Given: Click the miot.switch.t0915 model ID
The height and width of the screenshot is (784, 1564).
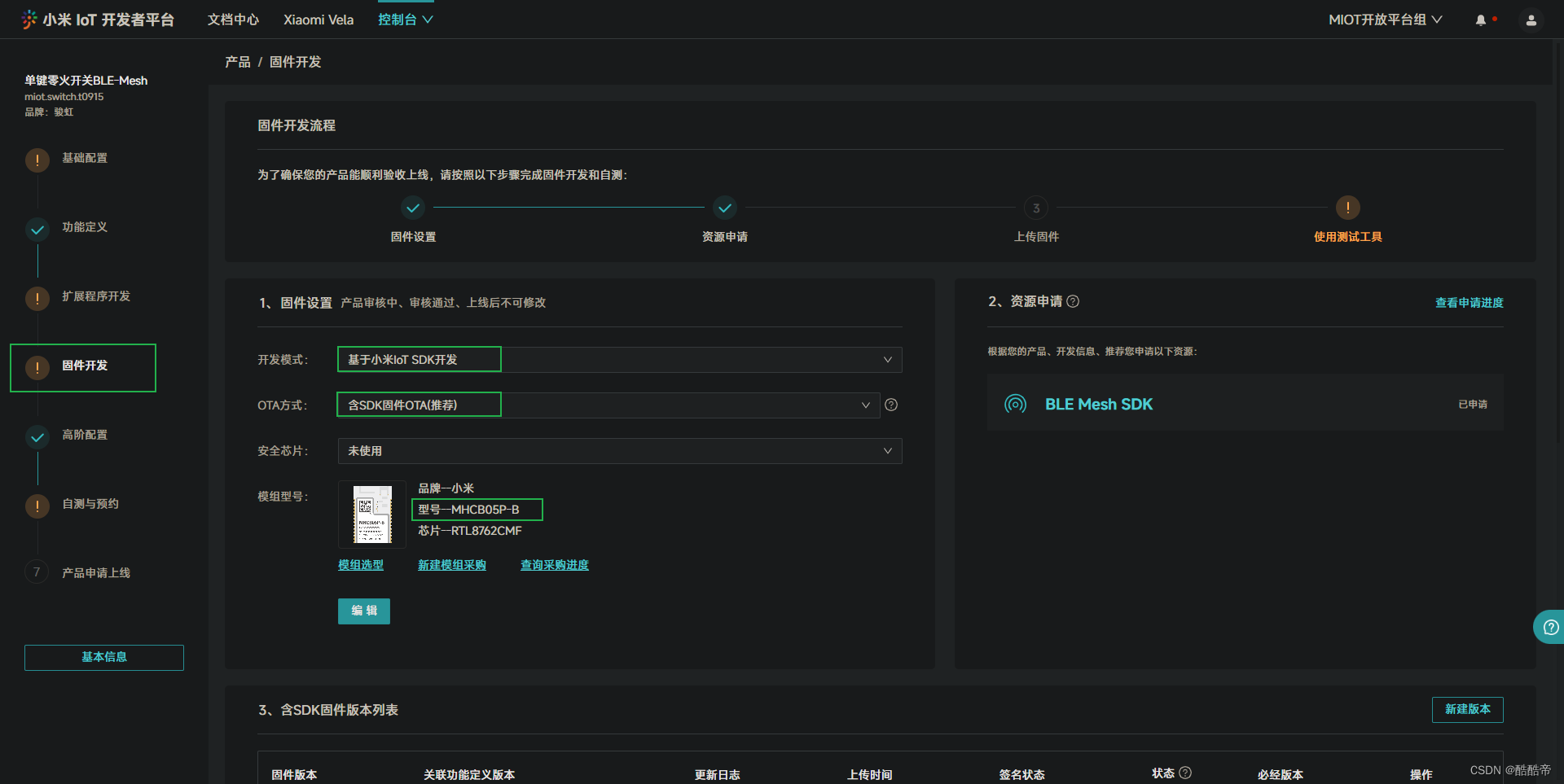Looking at the screenshot, I should tap(64, 97).
